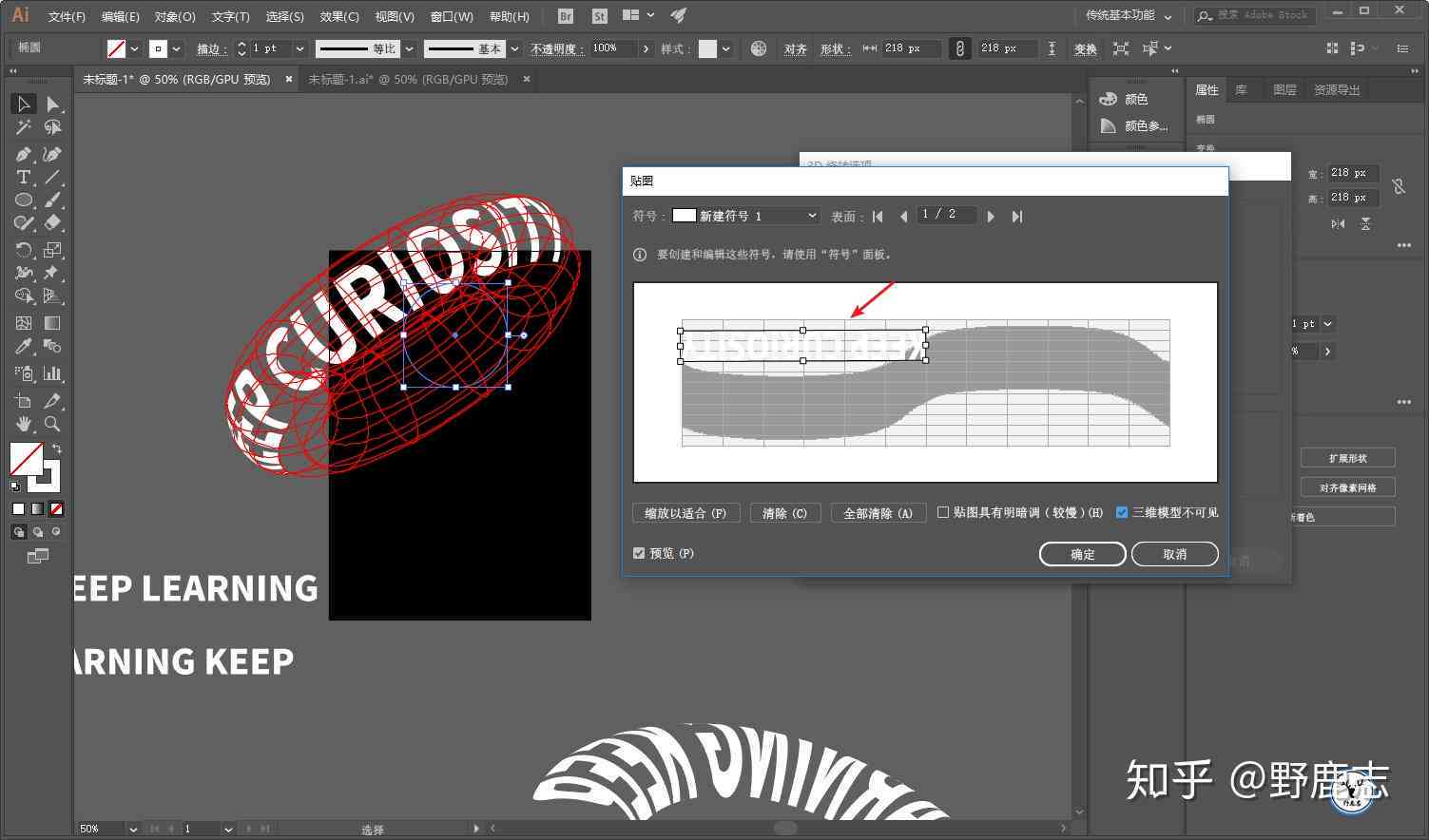Set color mode to solid Color in toolbox
1429x840 pixels.
18,509
